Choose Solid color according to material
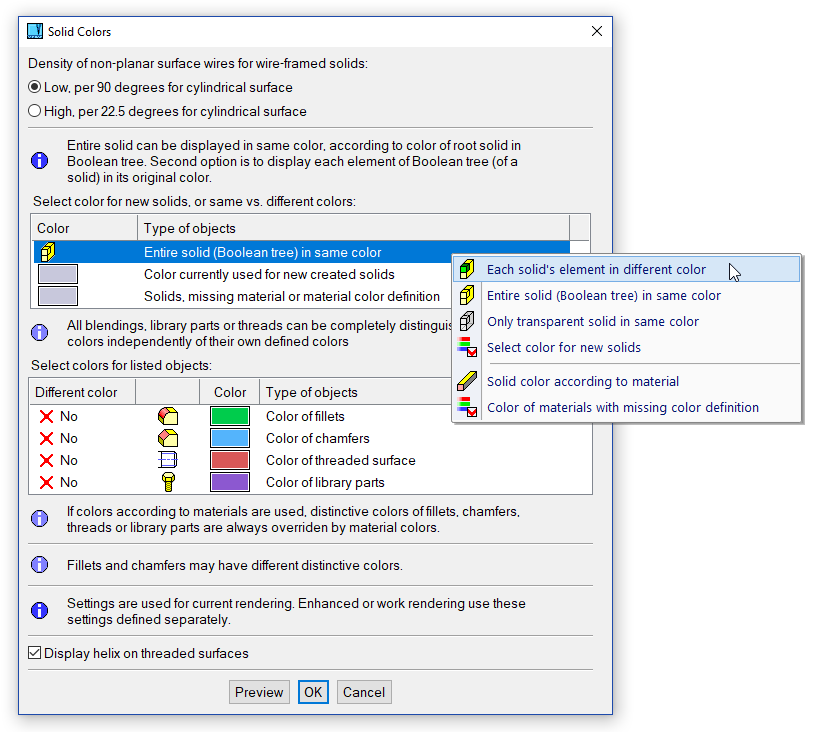 pos(582,382)
